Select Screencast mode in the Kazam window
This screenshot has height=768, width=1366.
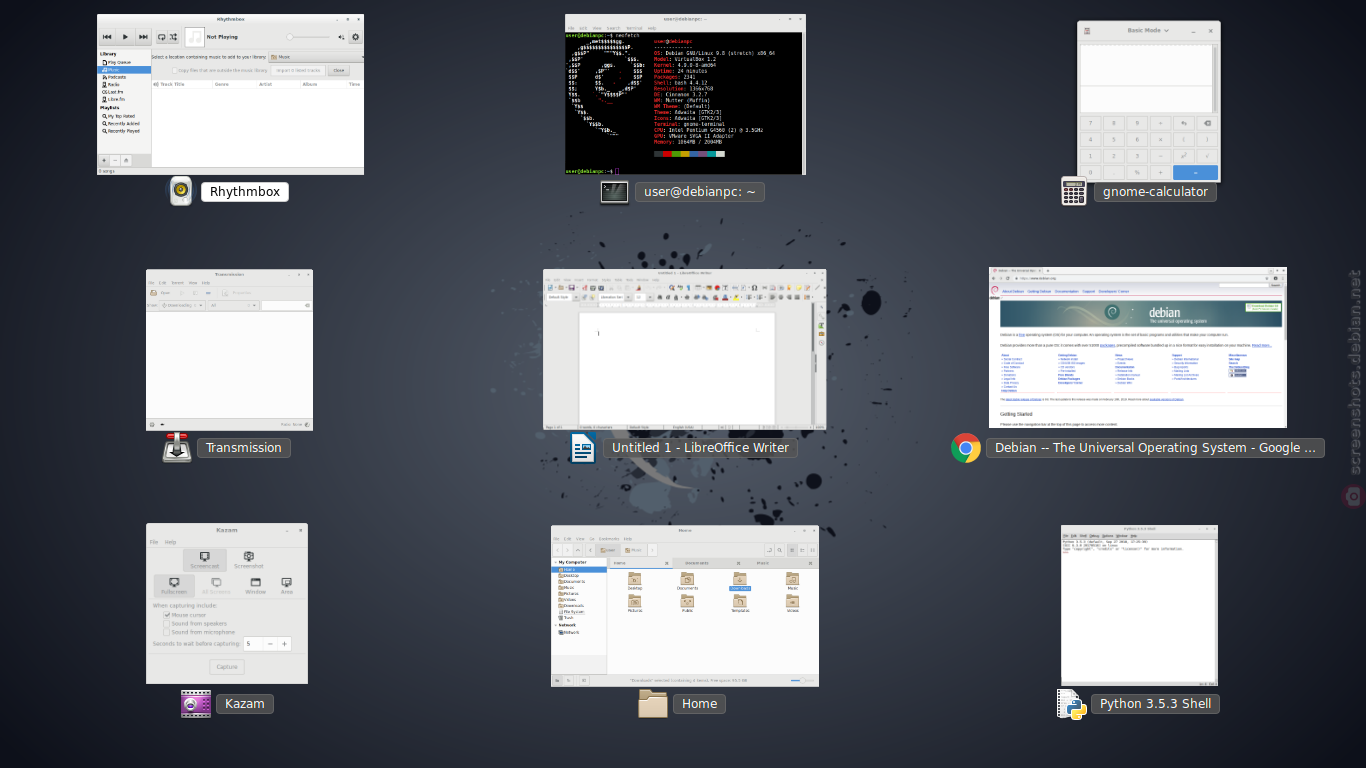(205, 560)
